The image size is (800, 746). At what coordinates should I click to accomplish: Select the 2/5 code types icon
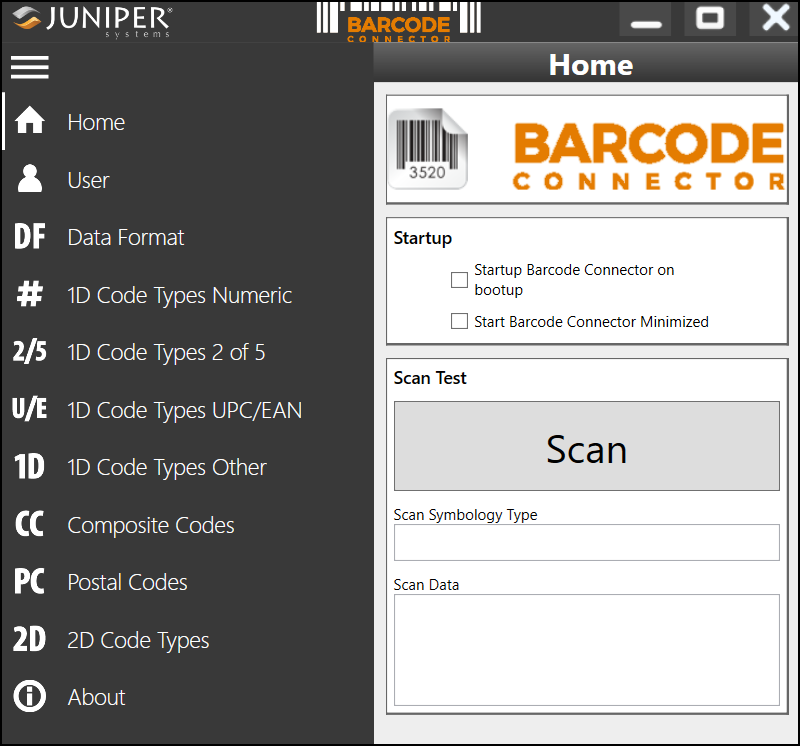point(28,352)
